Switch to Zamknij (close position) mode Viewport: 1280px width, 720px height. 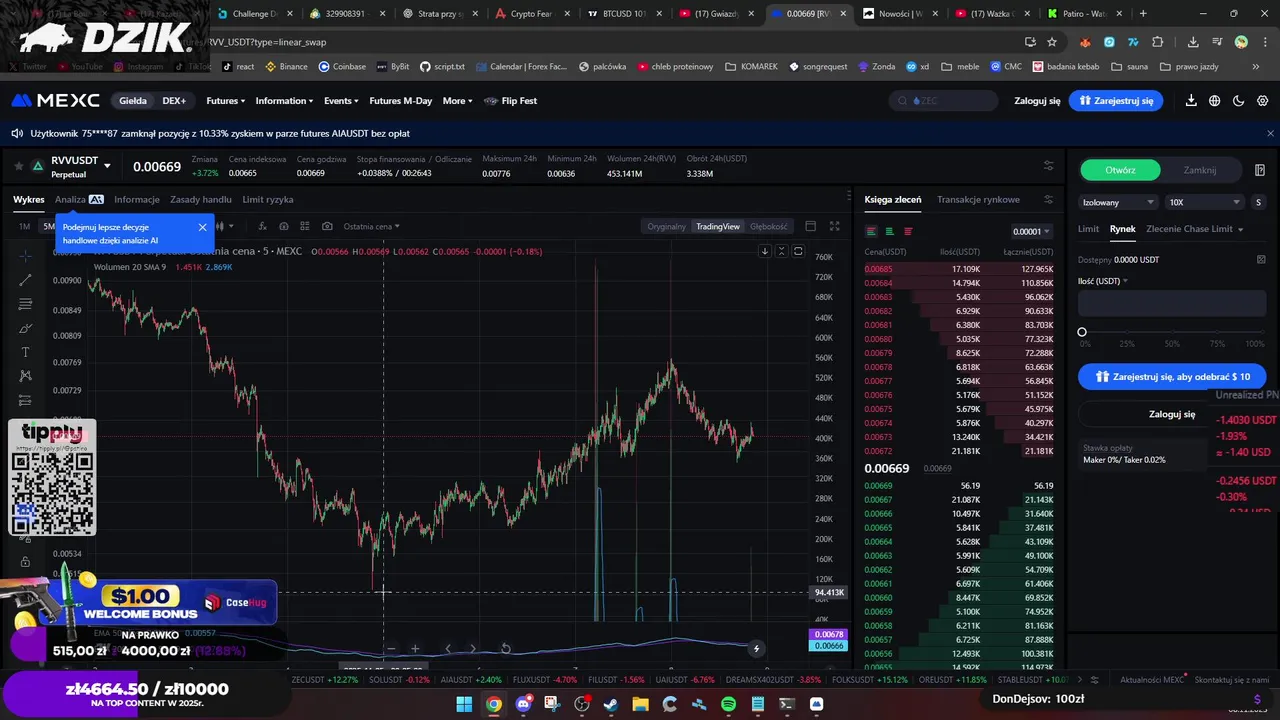tap(1200, 170)
